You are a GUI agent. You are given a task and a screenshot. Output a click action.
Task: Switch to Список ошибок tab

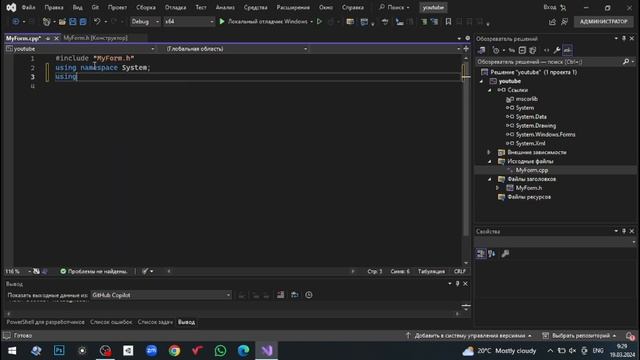(x=111, y=322)
